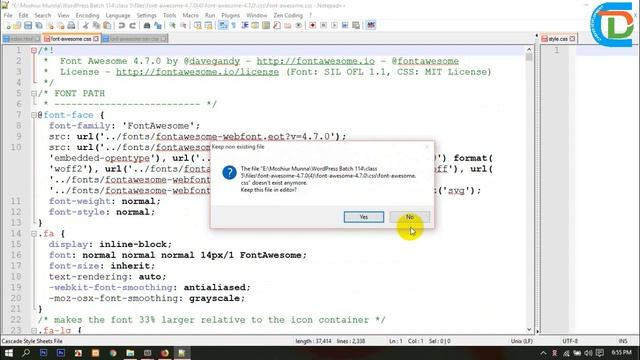The image size is (640, 360).
Task: Redo action via toolbar arrow
Action: [x=132, y=25]
